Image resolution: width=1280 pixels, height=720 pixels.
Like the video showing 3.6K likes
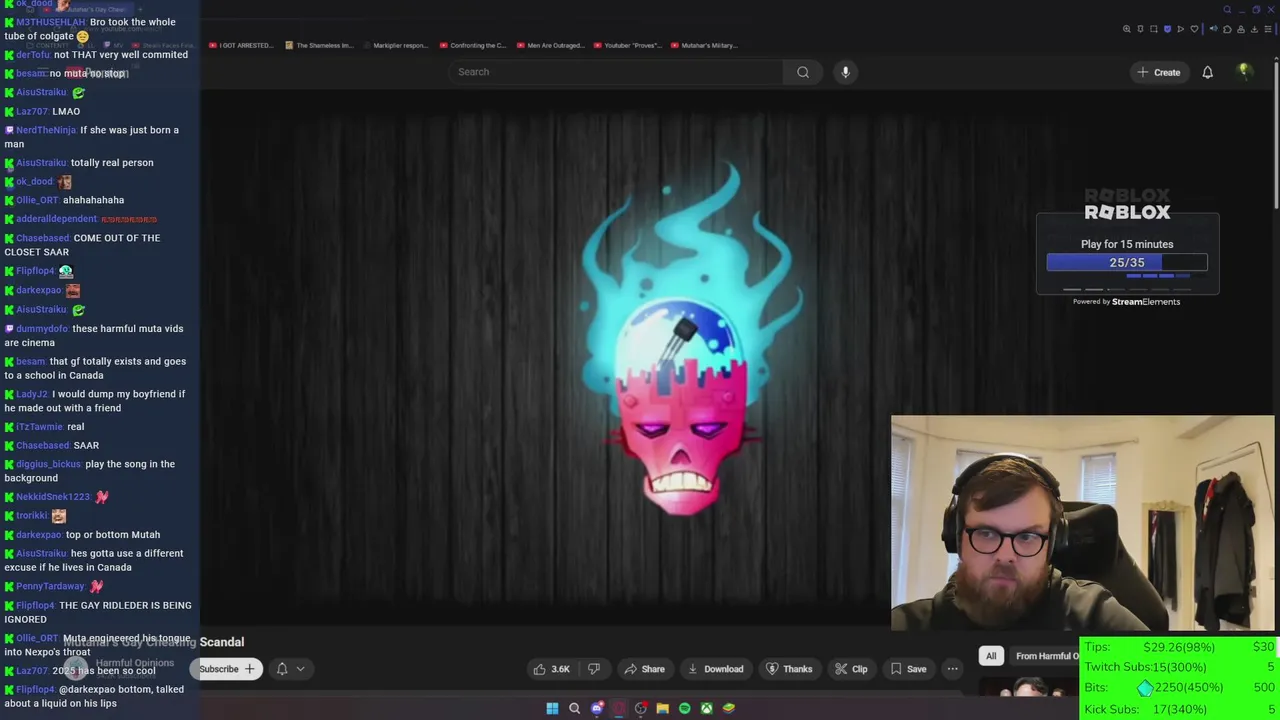(x=551, y=669)
